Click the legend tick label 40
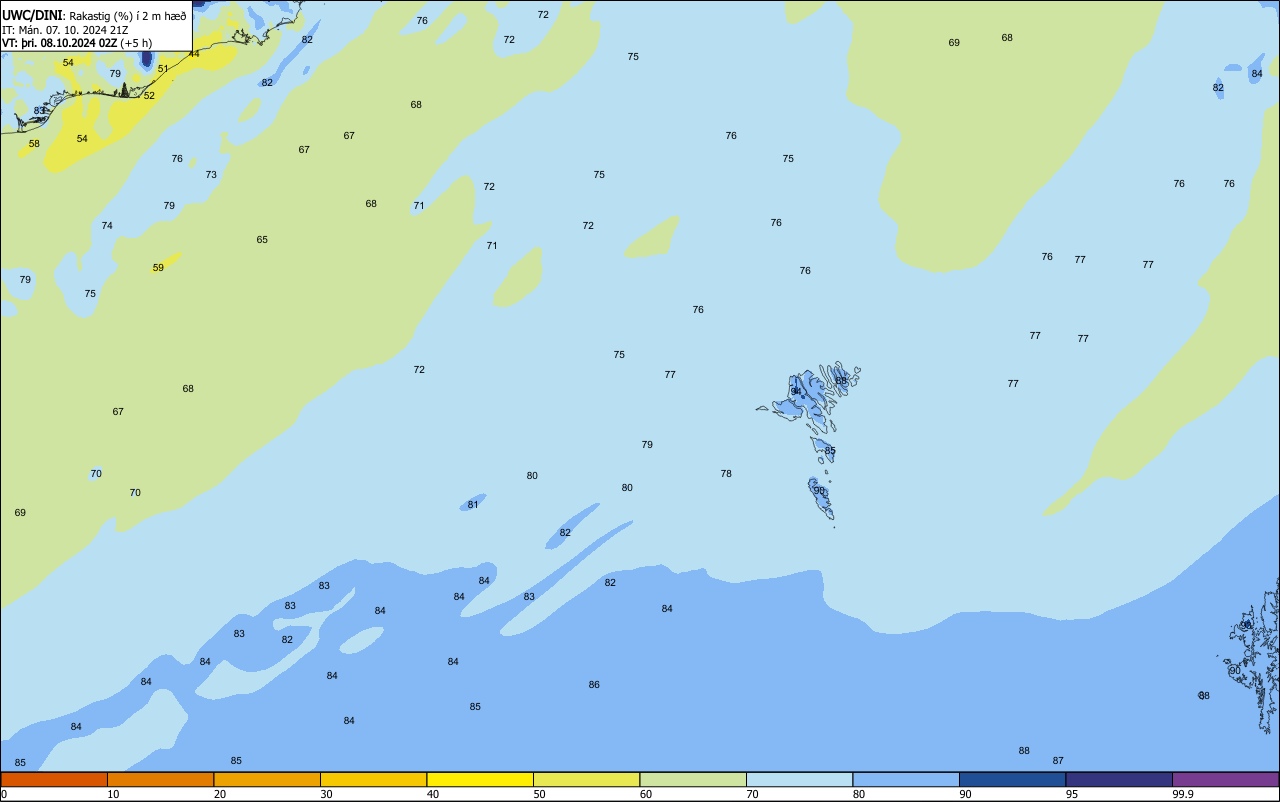Image resolution: width=1280 pixels, height=802 pixels. 433,794
